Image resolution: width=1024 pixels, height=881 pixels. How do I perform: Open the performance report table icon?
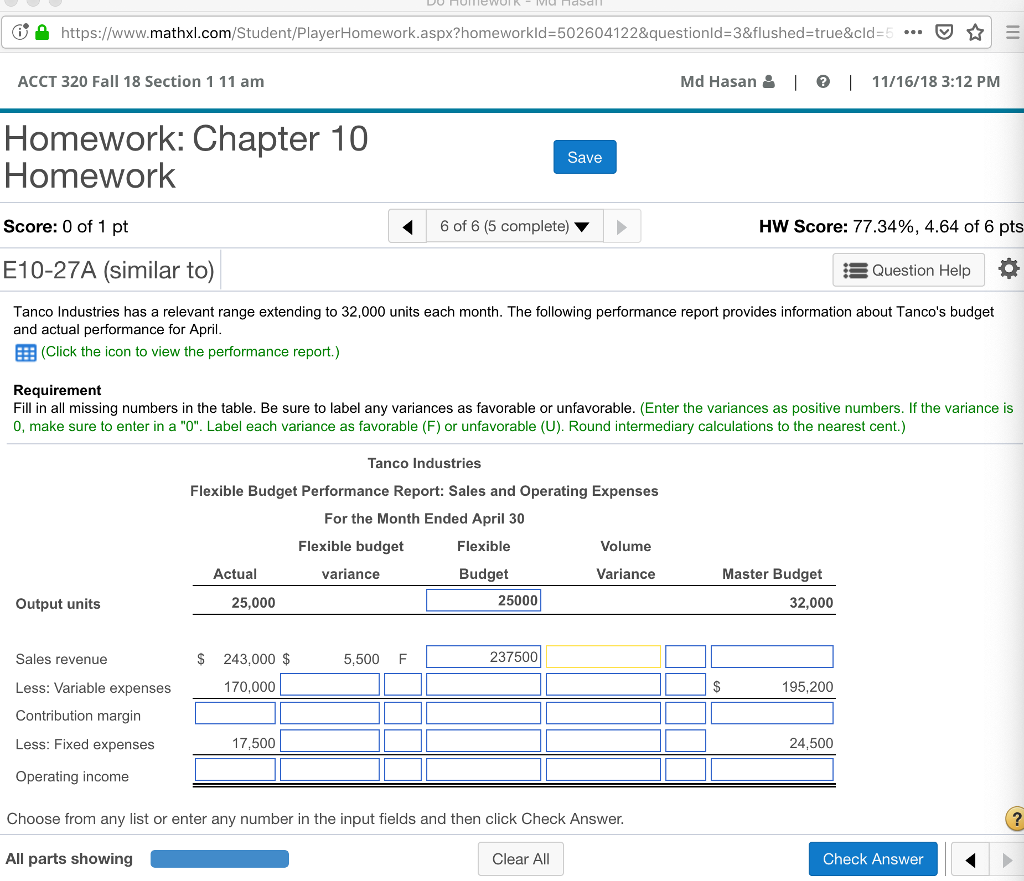pyautogui.click(x=25, y=352)
